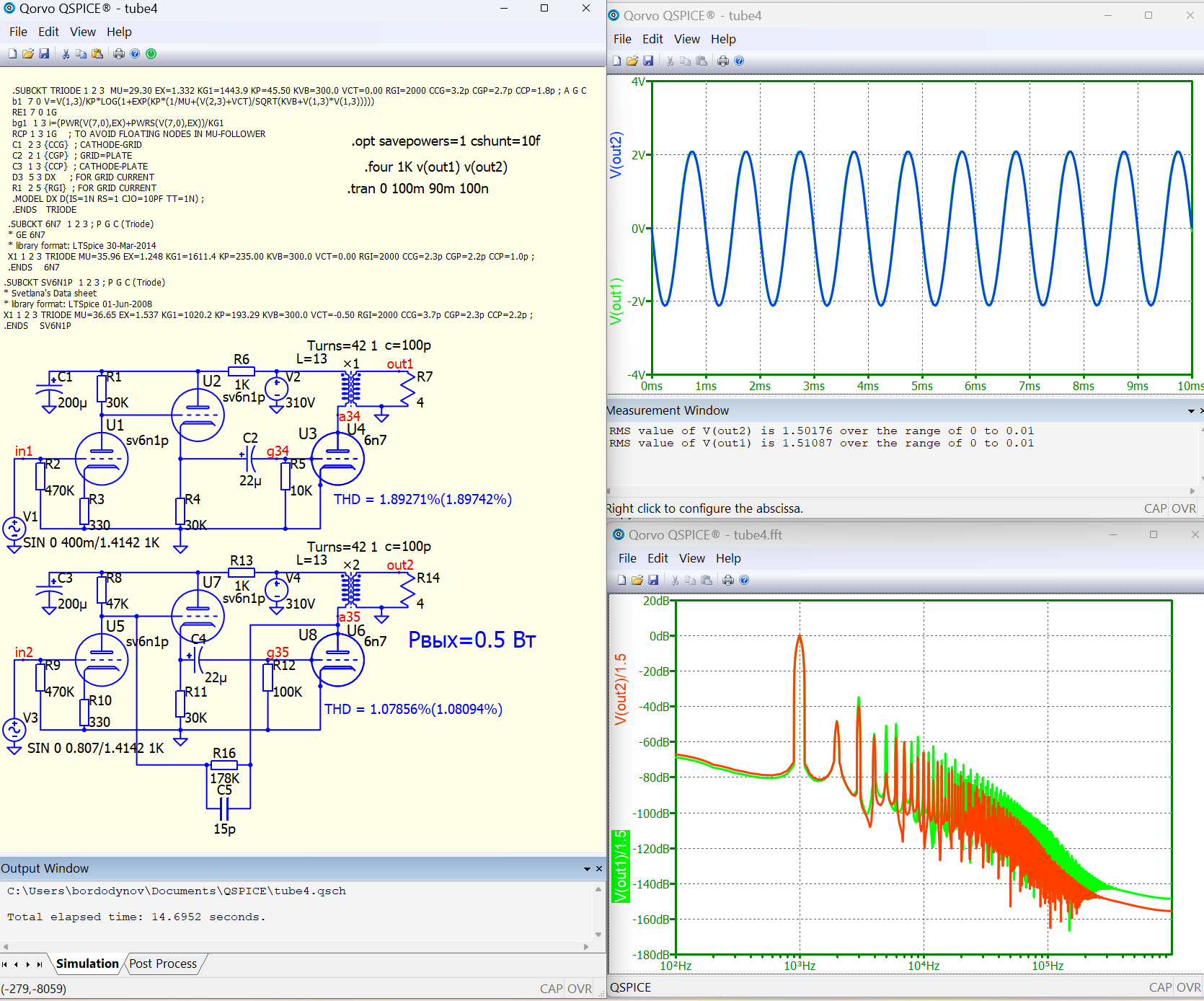Jump to last output tab arrow
Viewport: 1204px width, 1001px height.
[x=40, y=964]
